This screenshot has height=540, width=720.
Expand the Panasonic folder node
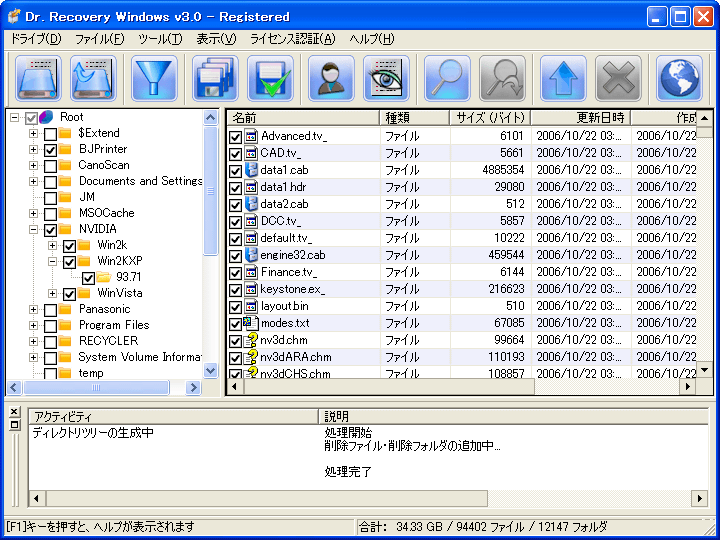[33, 309]
